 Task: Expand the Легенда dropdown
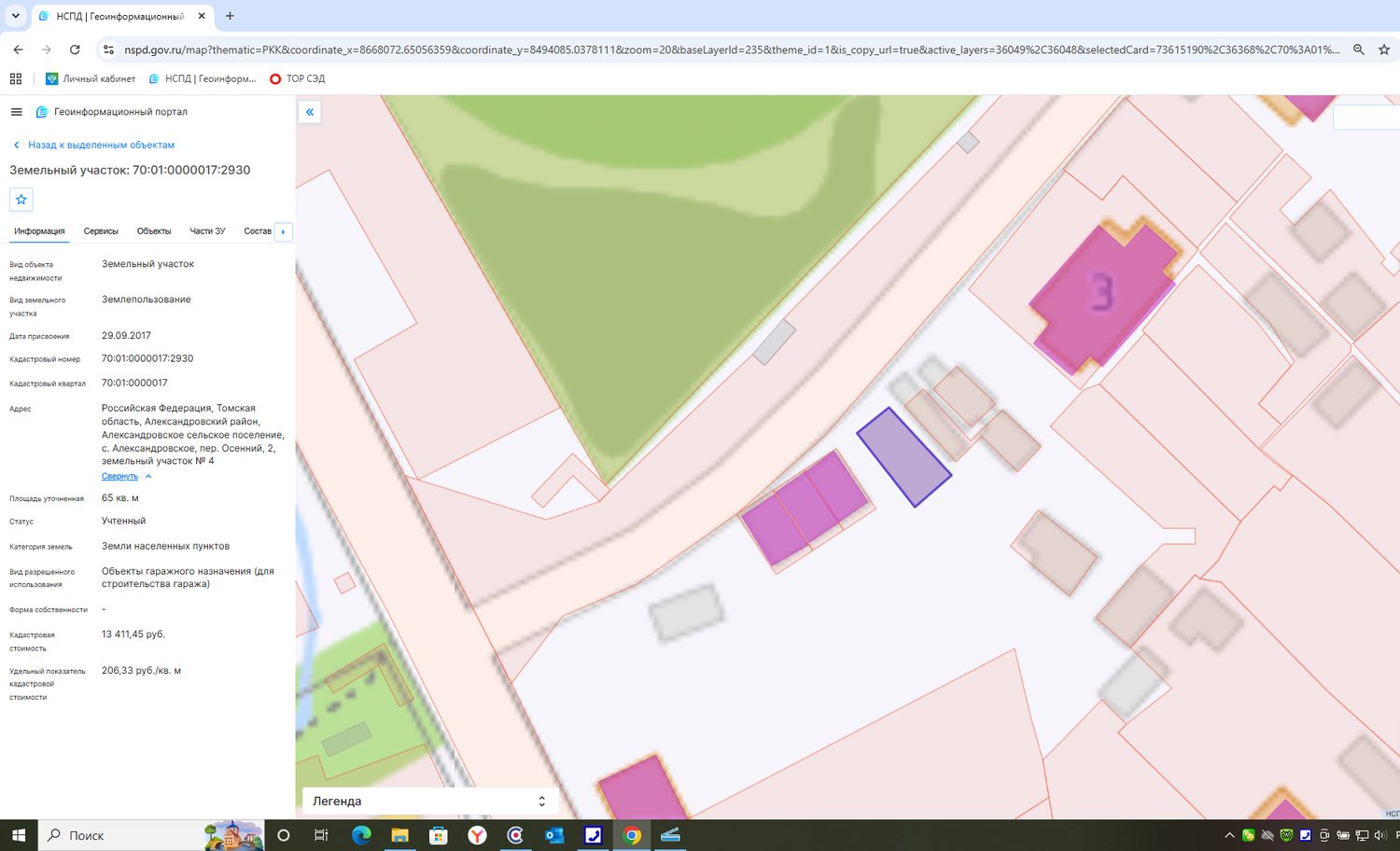(x=430, y=802)
